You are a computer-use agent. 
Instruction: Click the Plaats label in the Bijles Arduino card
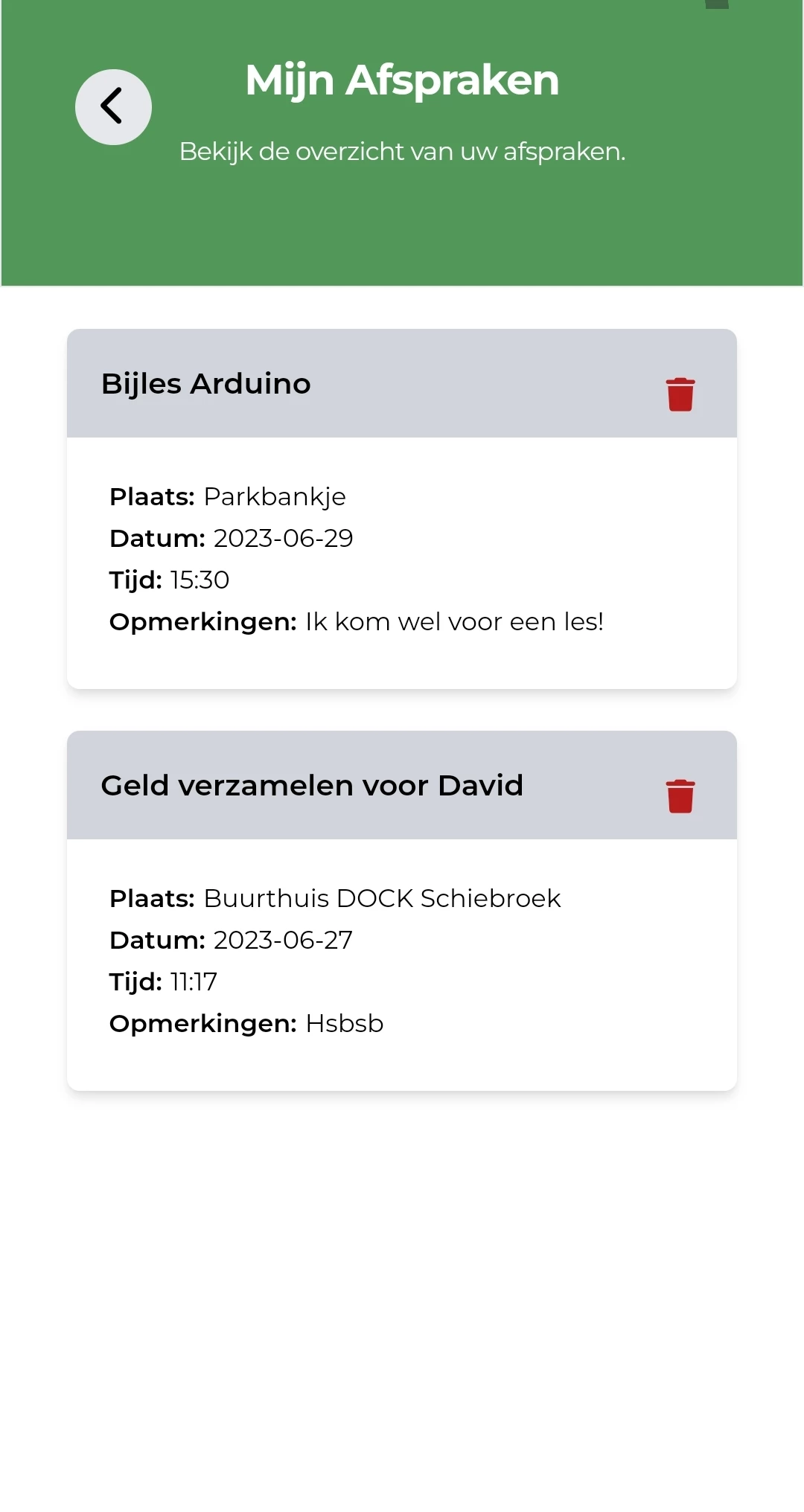pos(152,497)
